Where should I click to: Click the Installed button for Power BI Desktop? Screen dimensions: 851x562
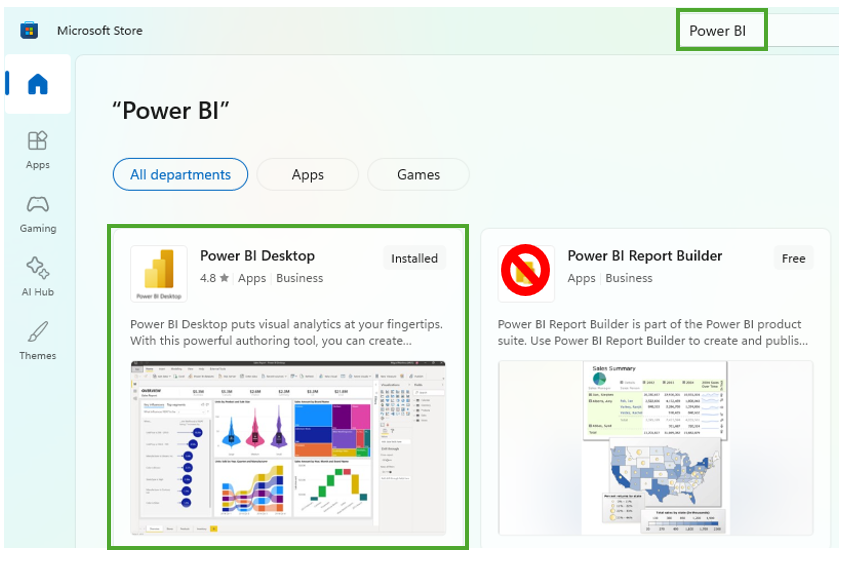point(415,258)
